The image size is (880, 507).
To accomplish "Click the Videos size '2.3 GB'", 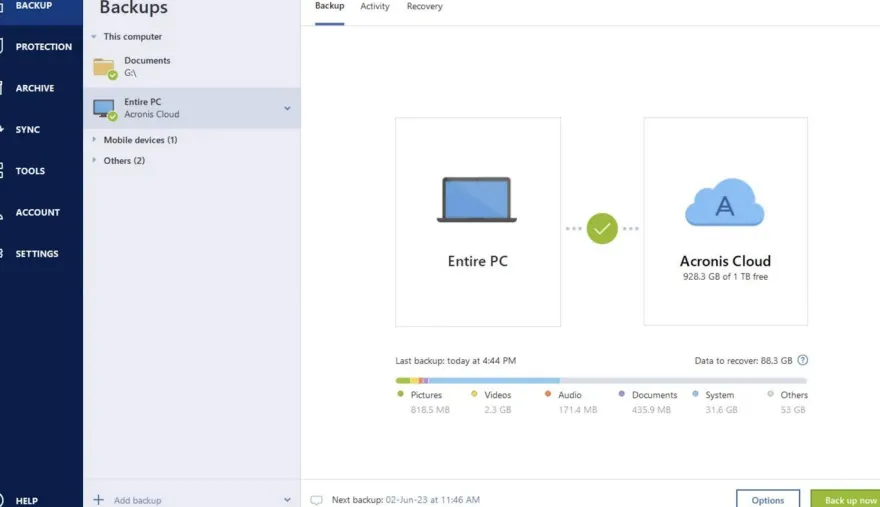I will tap(498, 410).
